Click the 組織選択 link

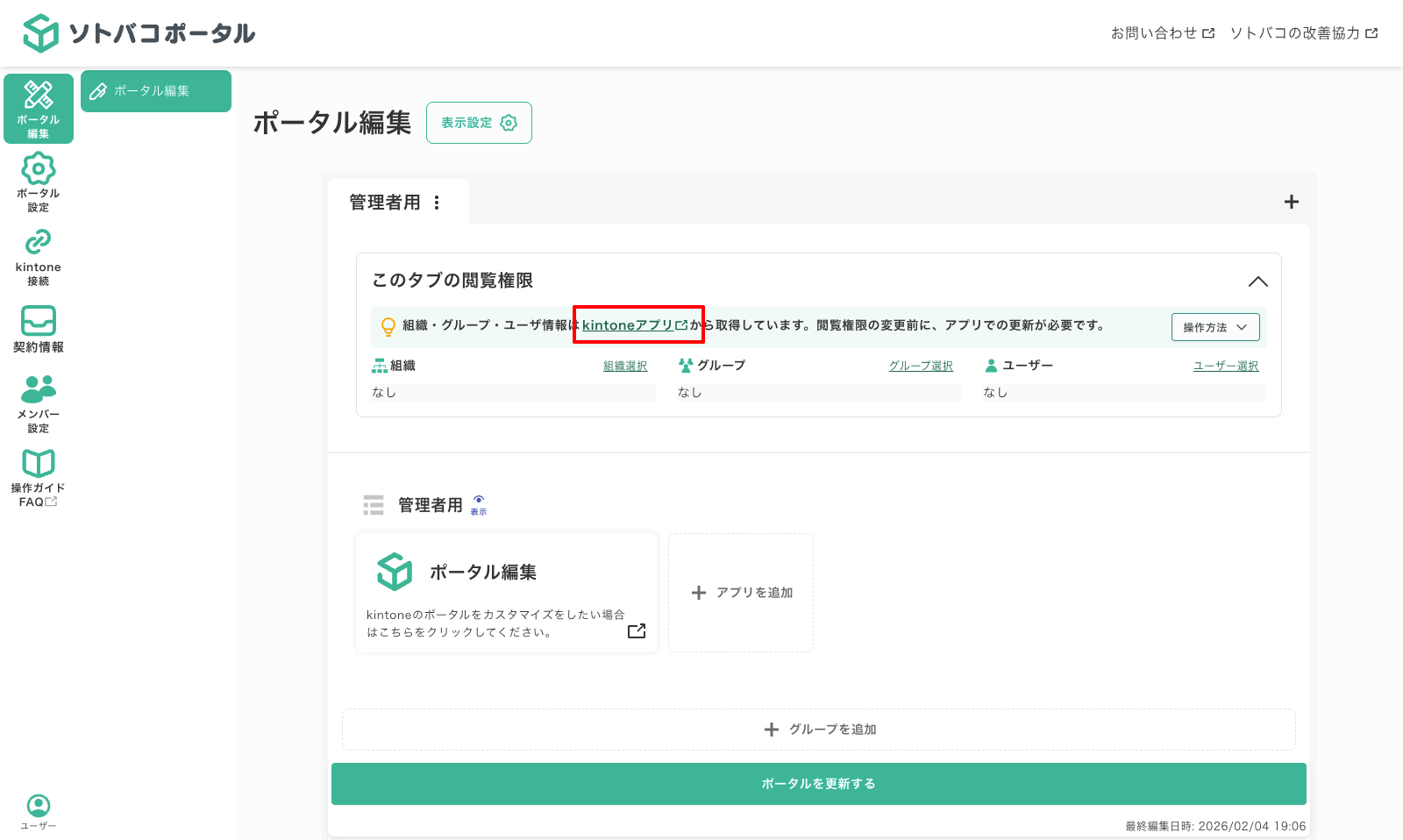[x=623, y=366]
